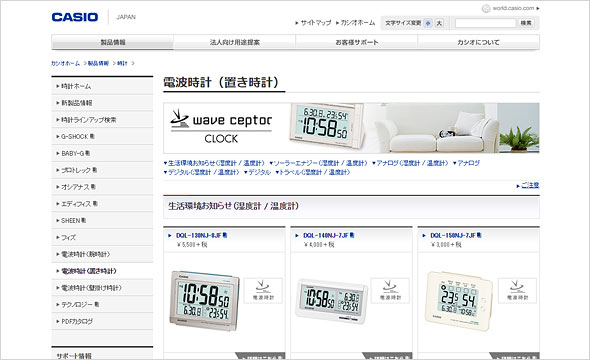Open world.casio.com globe link

click(x=510, y=8)
